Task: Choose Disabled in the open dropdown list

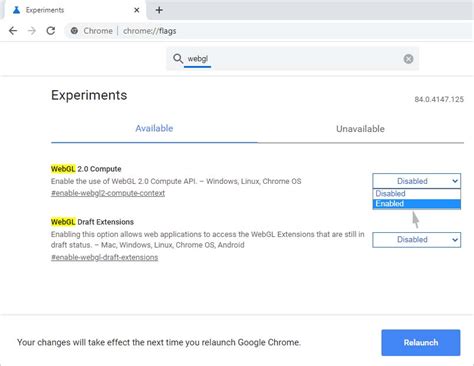Action: tap(417, 194)
